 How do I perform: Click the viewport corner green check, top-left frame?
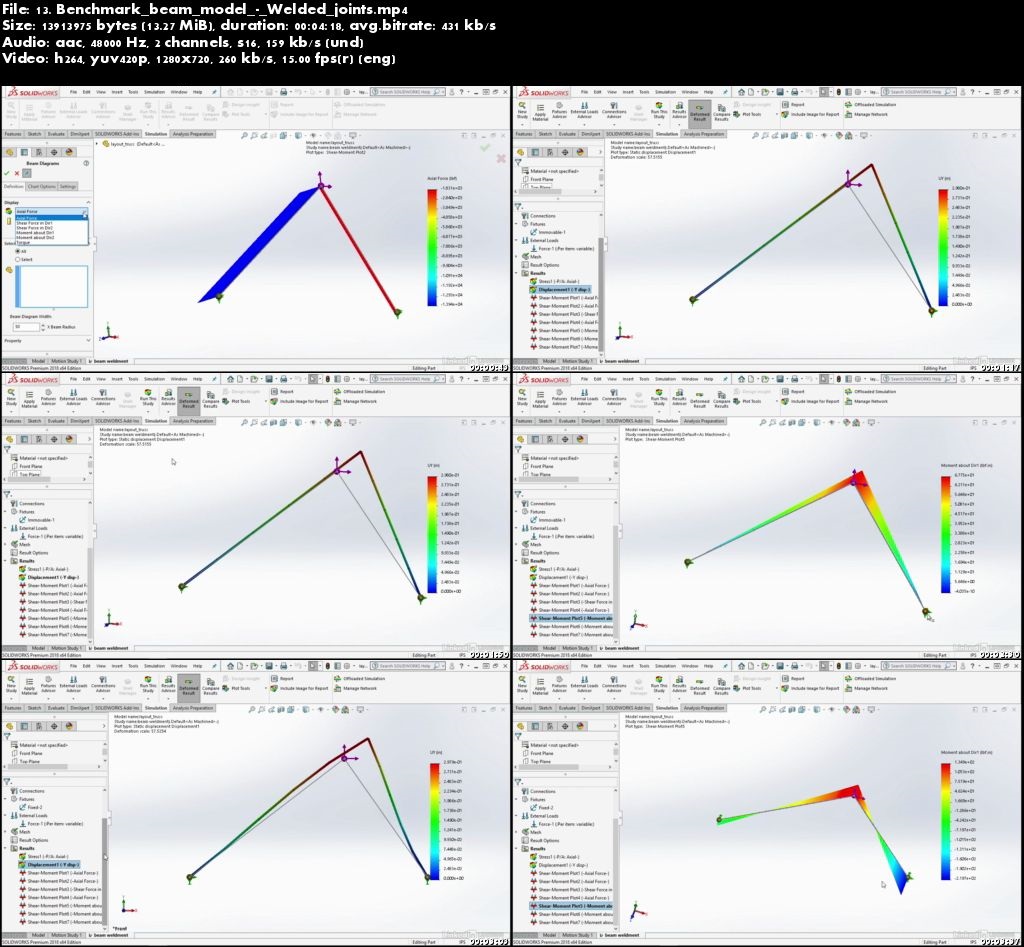[x=485, y=148]
